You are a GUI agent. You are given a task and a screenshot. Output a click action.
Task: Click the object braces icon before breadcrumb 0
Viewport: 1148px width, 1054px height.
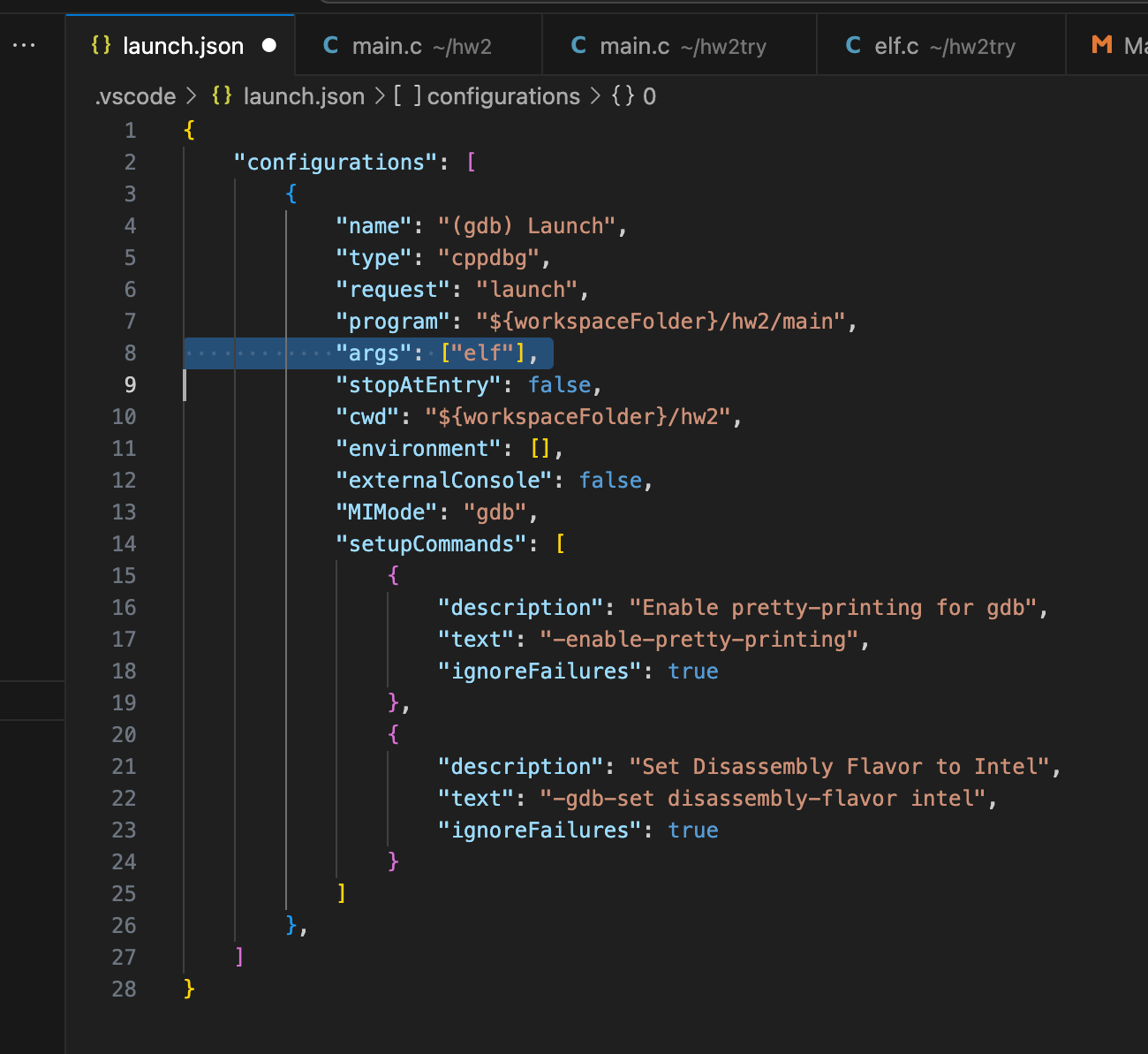click(623, 96)
